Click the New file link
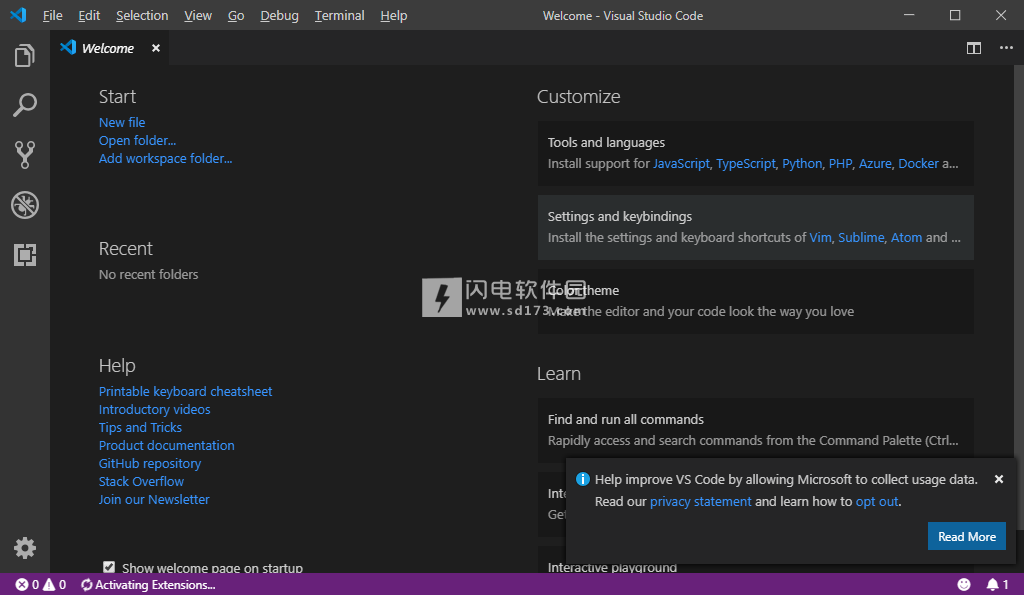Screen dimensions: 1024x595 pos(122,122)
